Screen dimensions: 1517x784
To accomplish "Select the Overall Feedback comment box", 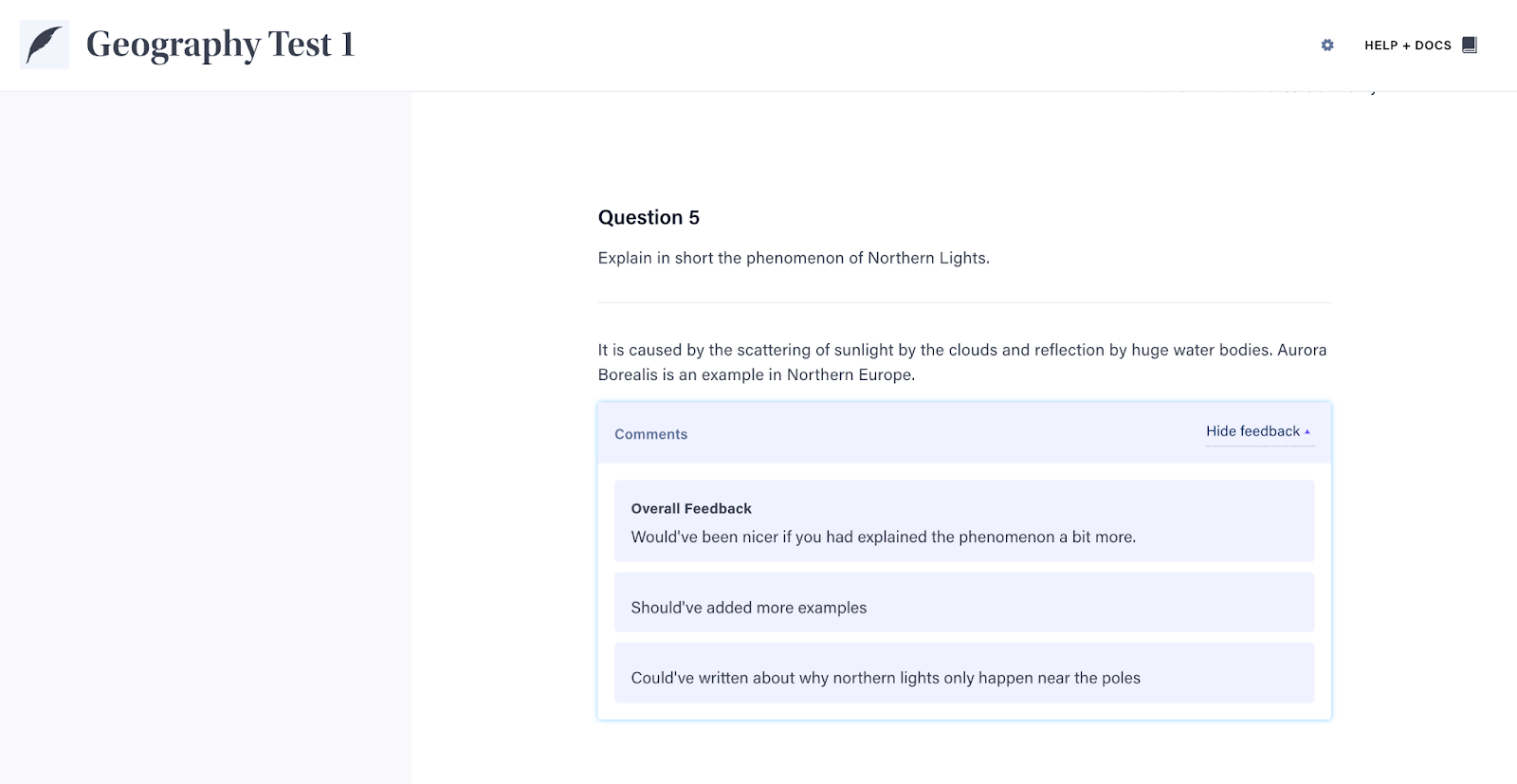I will tap(964, 520).
